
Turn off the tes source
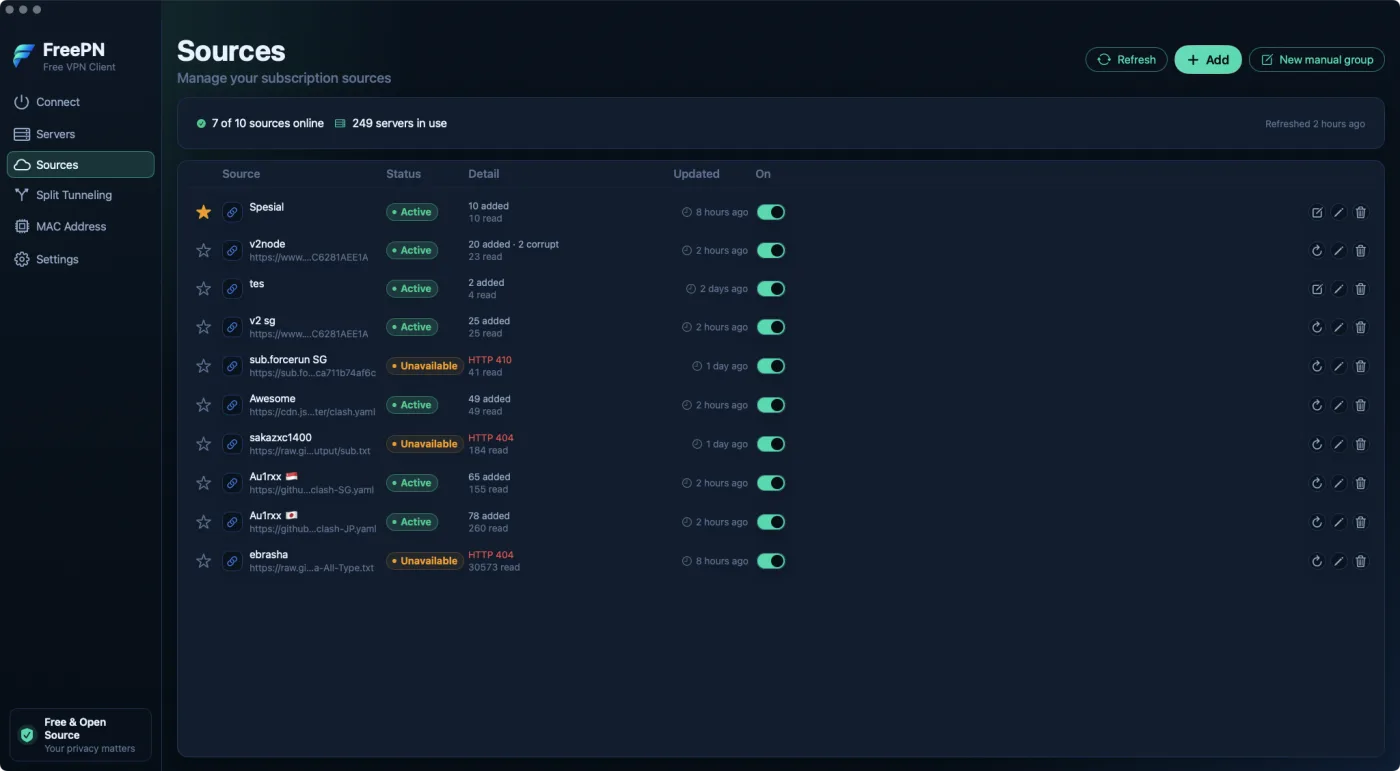[771, 289]
